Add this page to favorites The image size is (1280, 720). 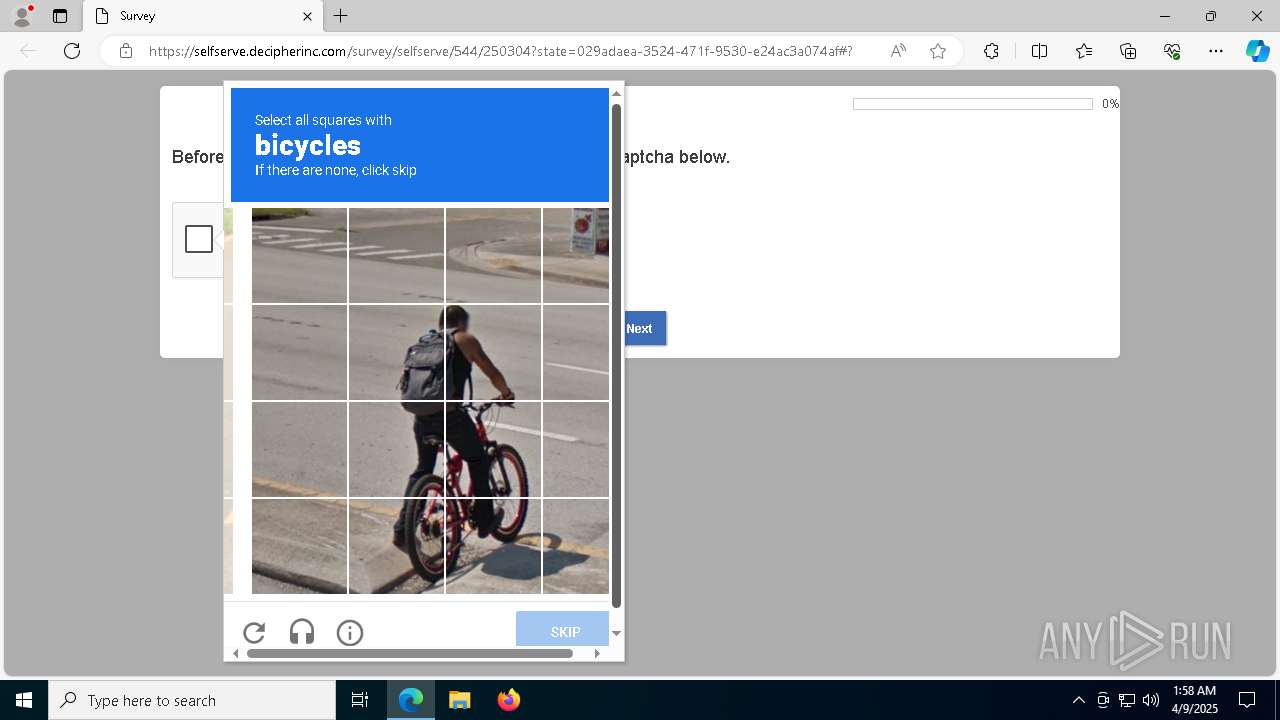point(938,51)
